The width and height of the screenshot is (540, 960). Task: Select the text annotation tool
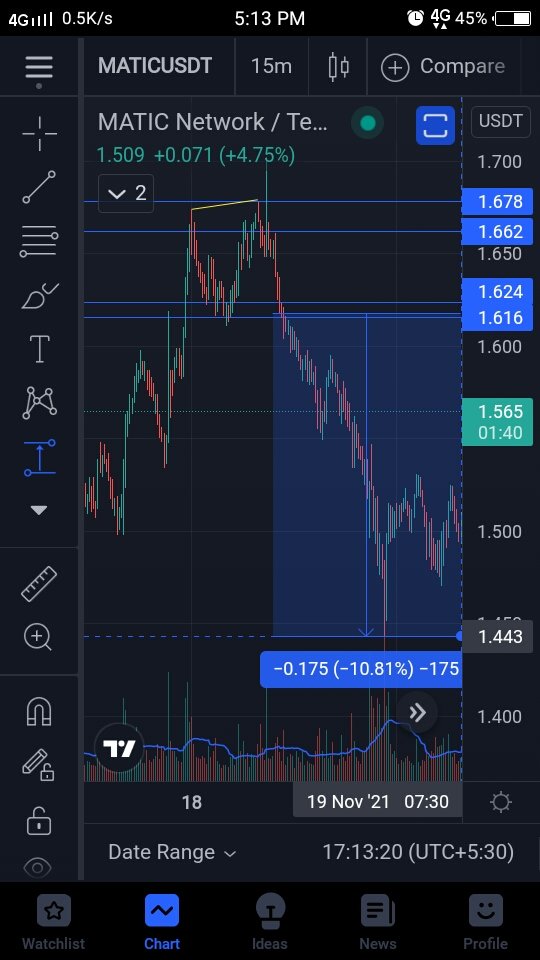point(39,349)
